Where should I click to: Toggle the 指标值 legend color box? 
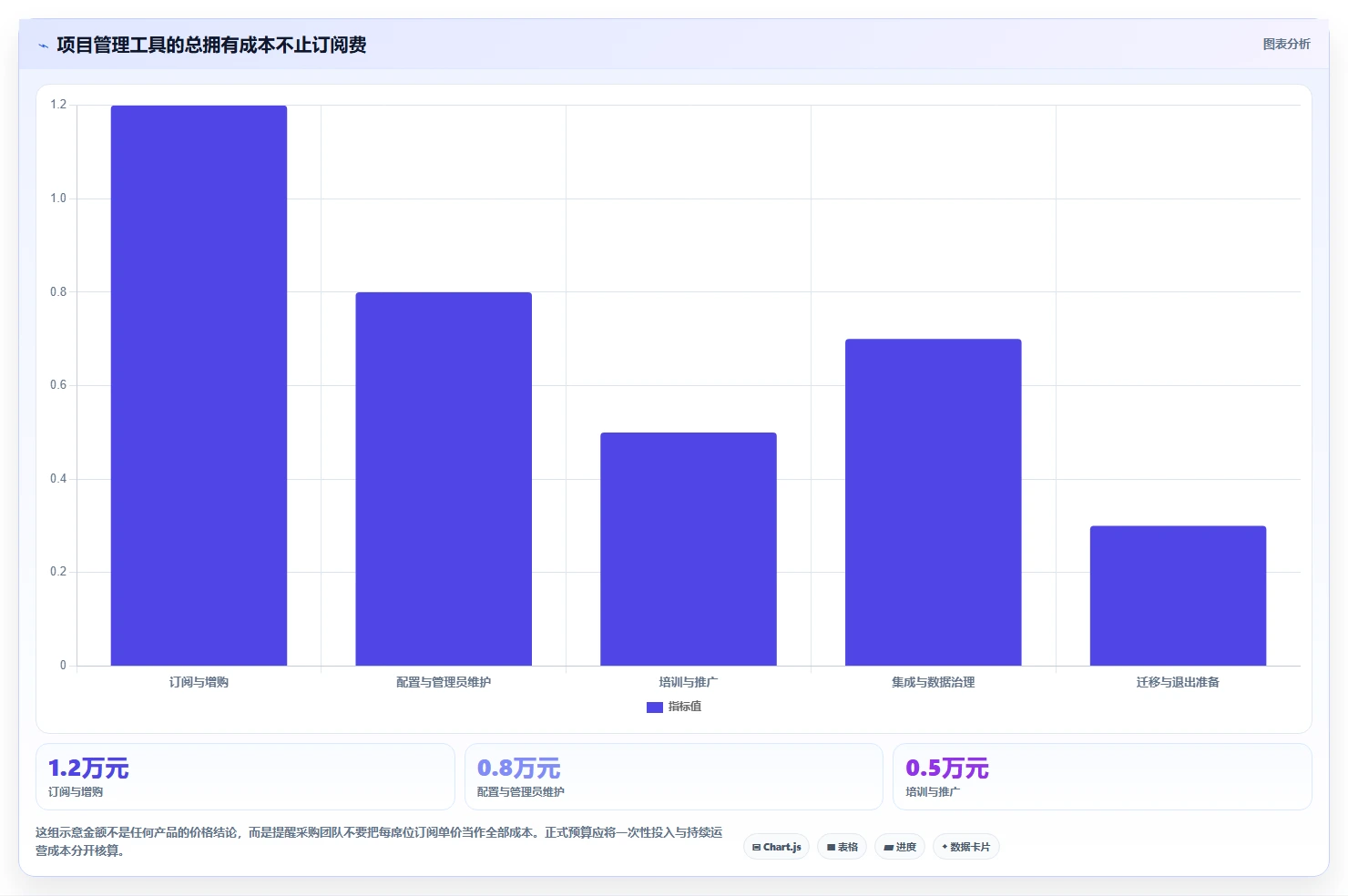click(x=654, y=707)
